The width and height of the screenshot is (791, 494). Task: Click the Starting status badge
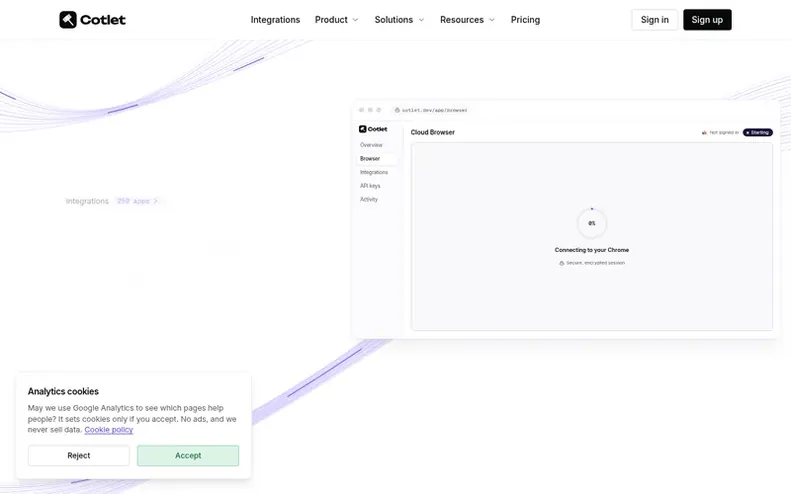[x=757, y=133]
